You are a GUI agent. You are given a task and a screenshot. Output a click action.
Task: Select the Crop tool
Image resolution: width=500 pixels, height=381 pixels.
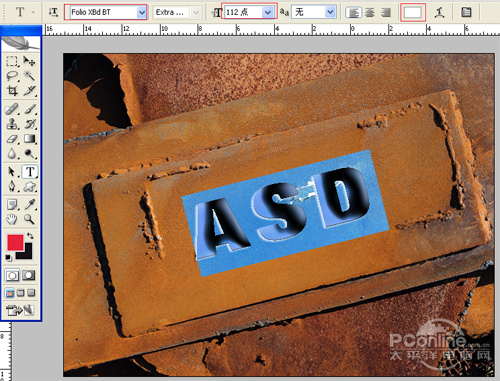coord(12,91)
